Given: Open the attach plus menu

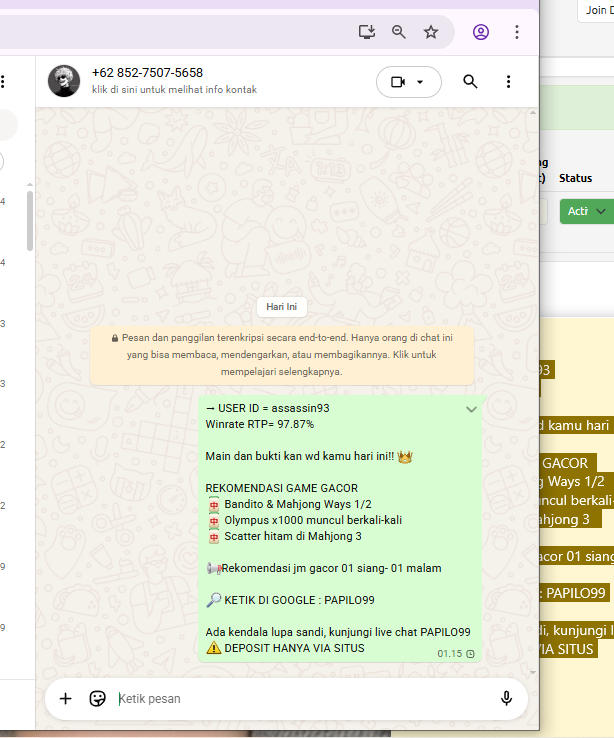Looking at the screenshot, I should click(66, 698).
